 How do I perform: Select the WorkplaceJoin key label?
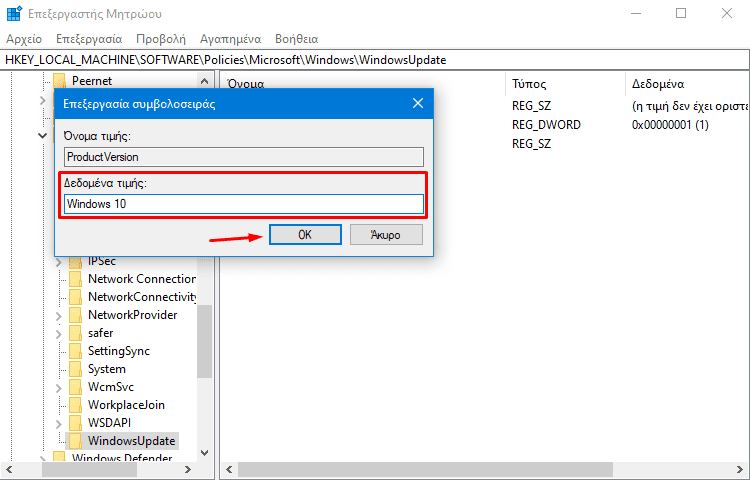(126, 404)
